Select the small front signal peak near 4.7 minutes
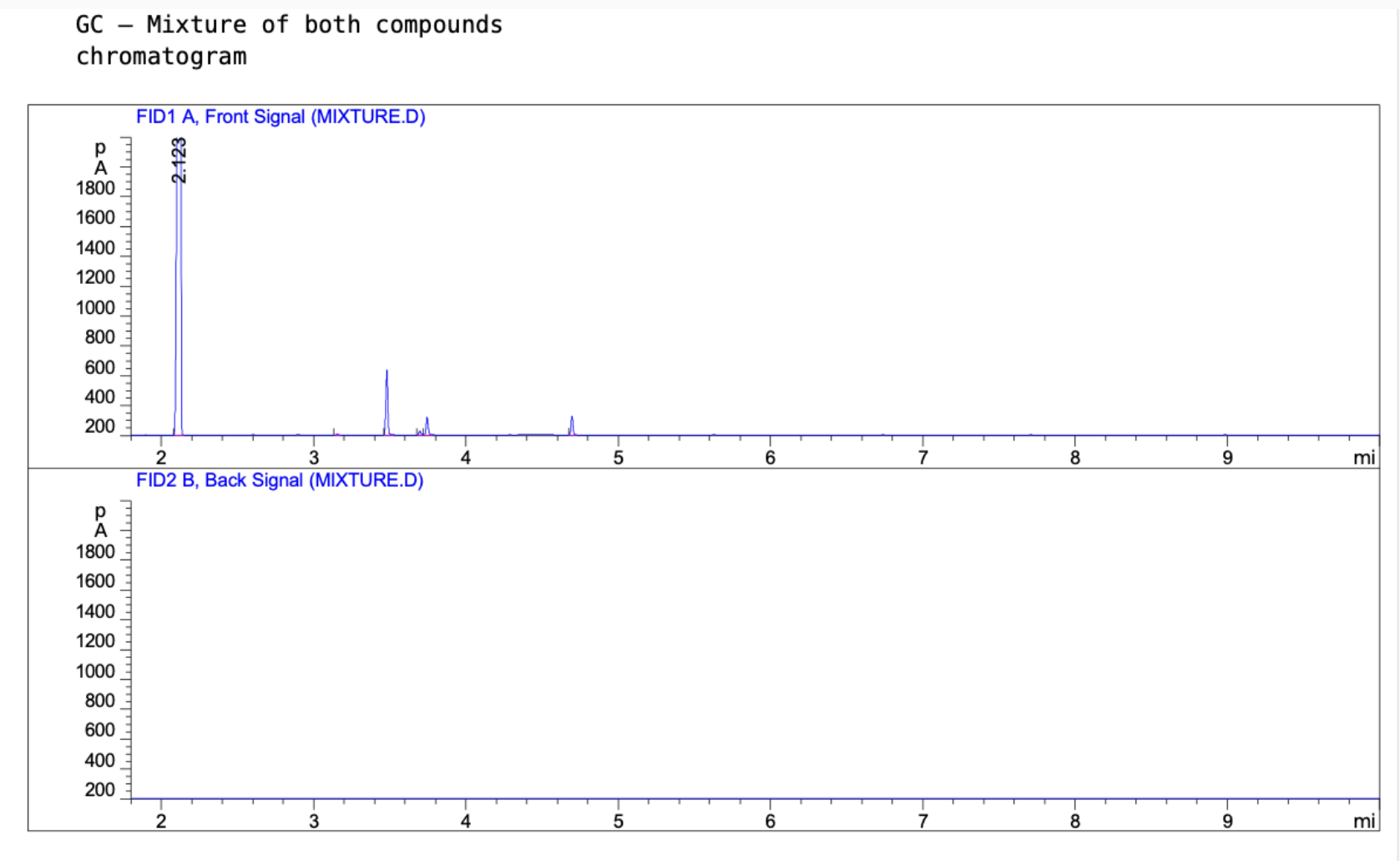The image size is (1400, 861). pos(572,425)
